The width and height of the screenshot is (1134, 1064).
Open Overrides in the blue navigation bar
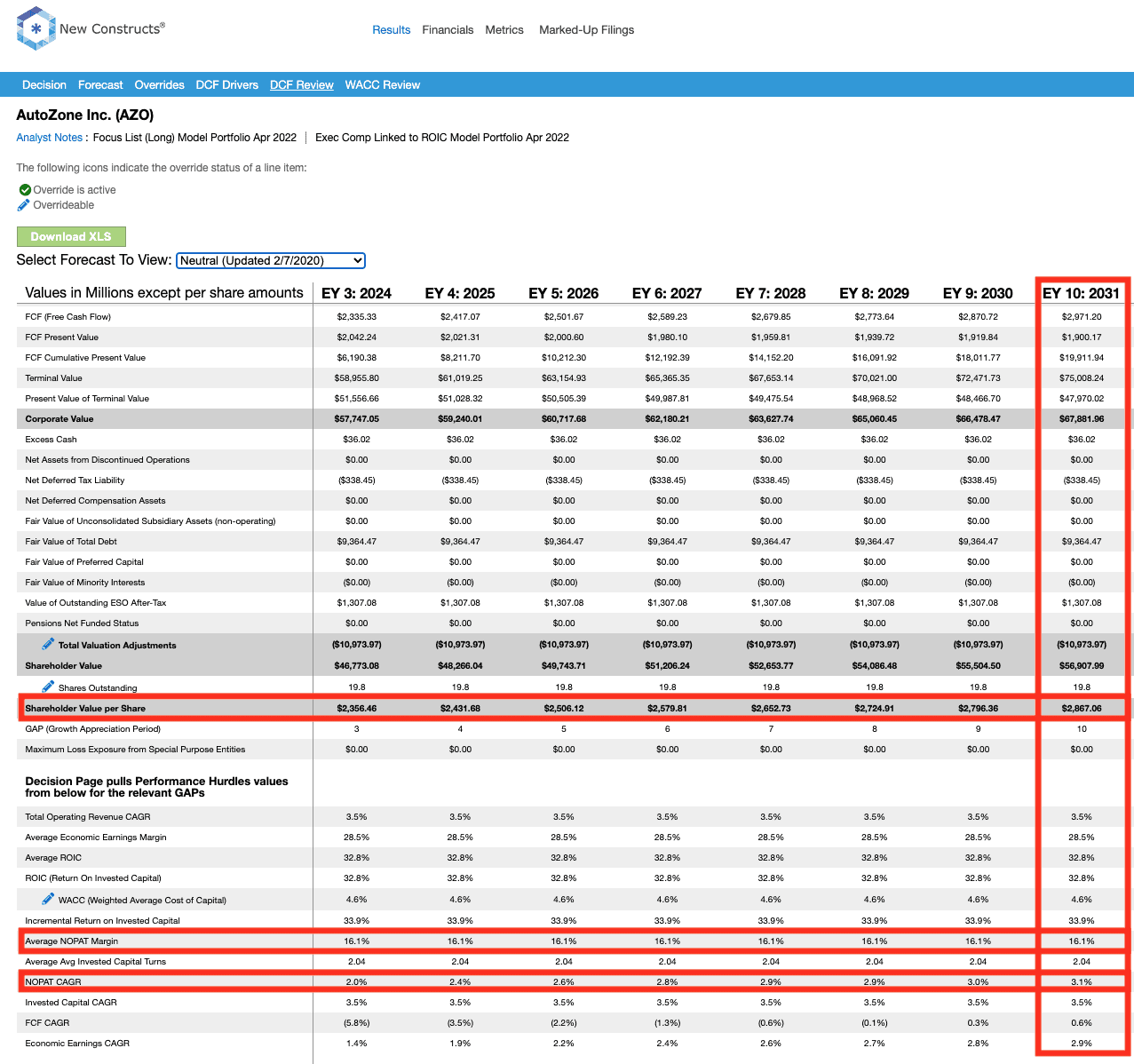point(160,85)
